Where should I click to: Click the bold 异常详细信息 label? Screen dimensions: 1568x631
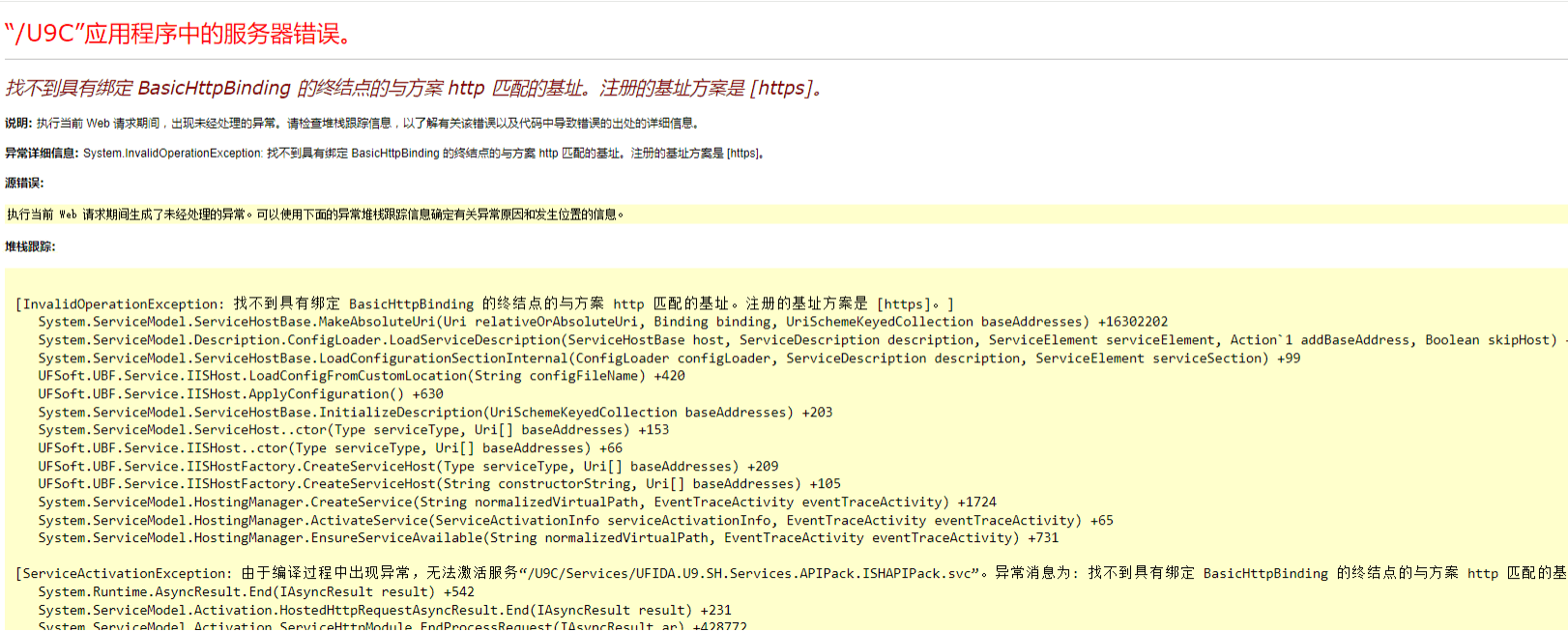coord(42,154)
